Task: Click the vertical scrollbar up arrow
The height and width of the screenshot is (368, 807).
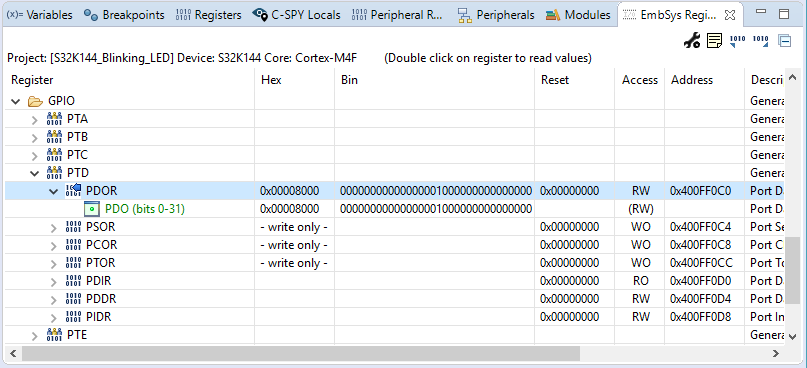Action: coord(793,79)
